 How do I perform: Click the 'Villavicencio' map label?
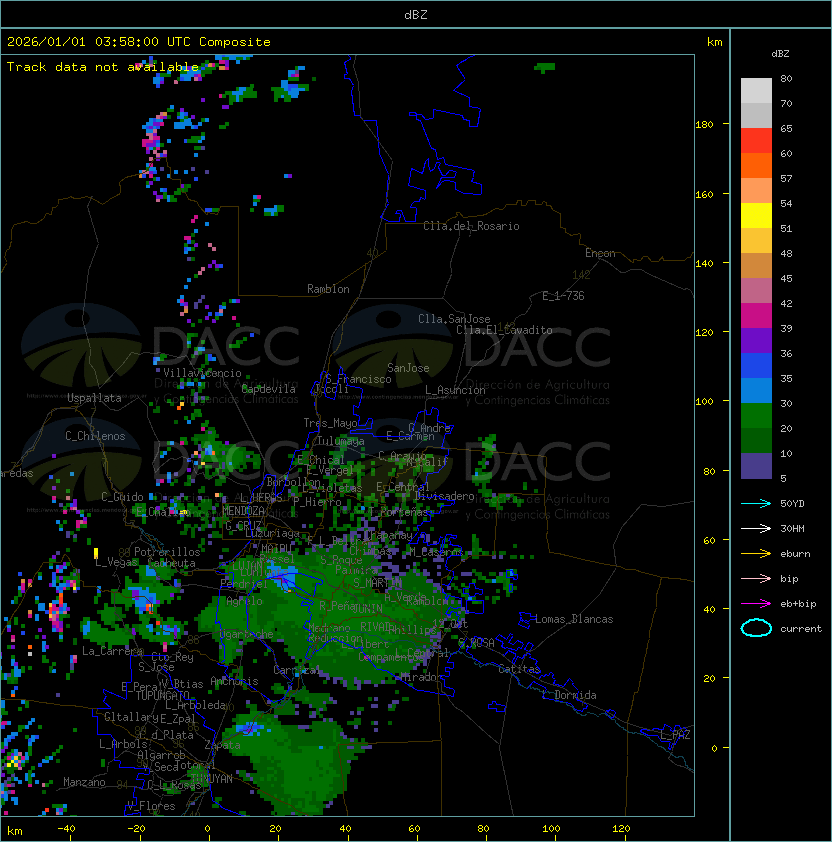click(x=202, y=373)
